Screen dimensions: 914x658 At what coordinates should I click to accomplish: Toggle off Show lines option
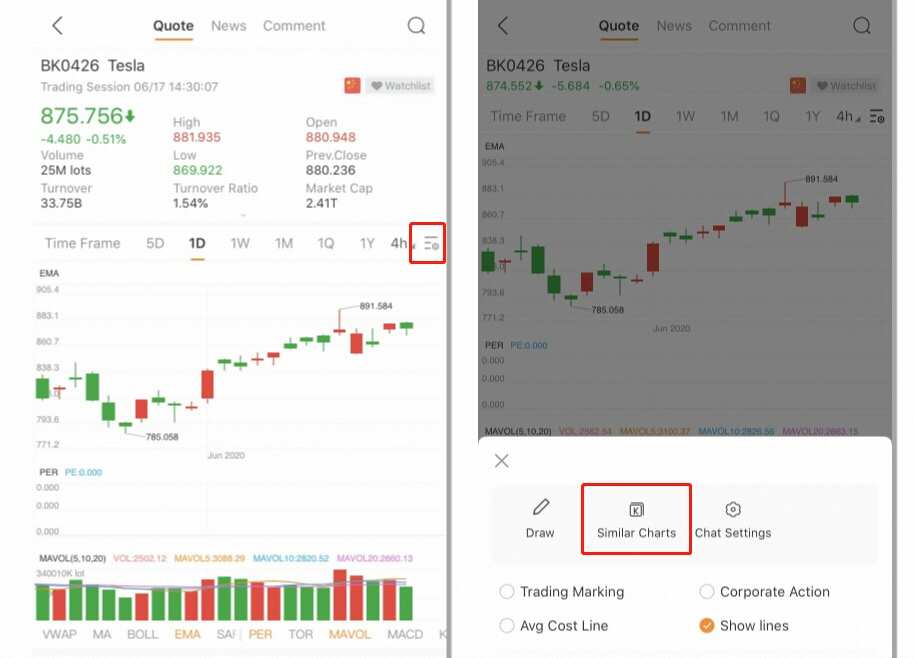pos(707,626)
